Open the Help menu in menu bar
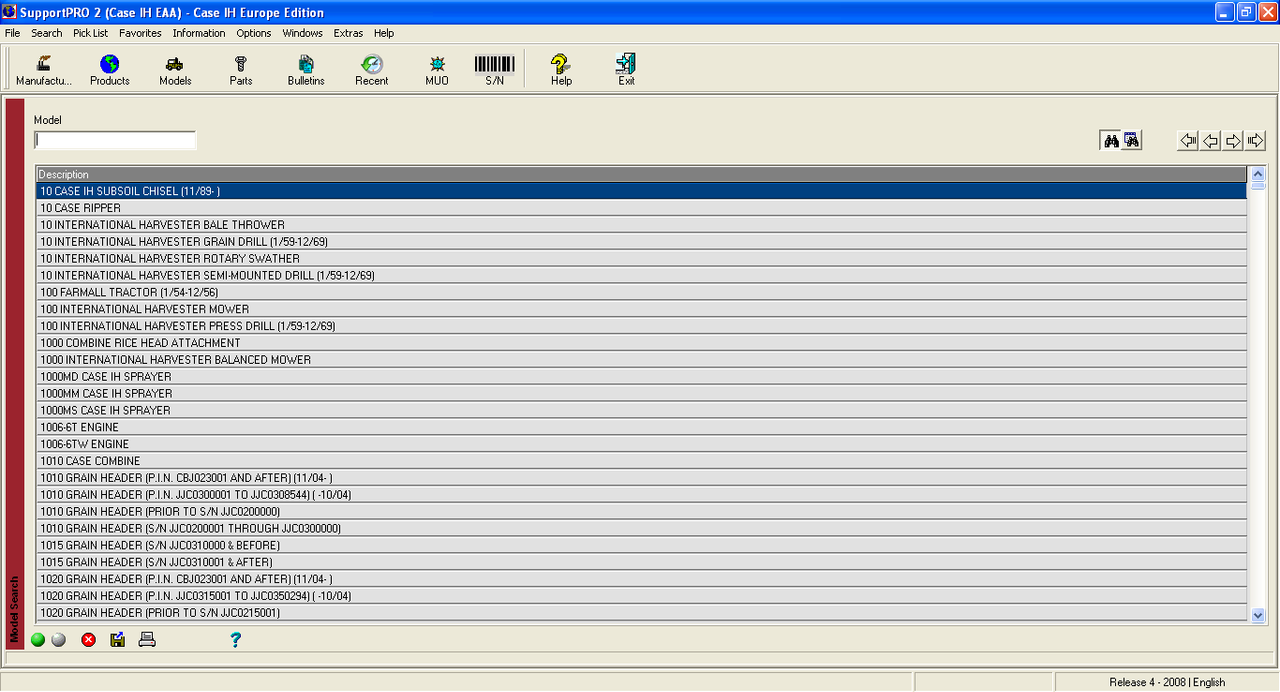The height and width of the screenshot is (692, 1280). [384, 33]
